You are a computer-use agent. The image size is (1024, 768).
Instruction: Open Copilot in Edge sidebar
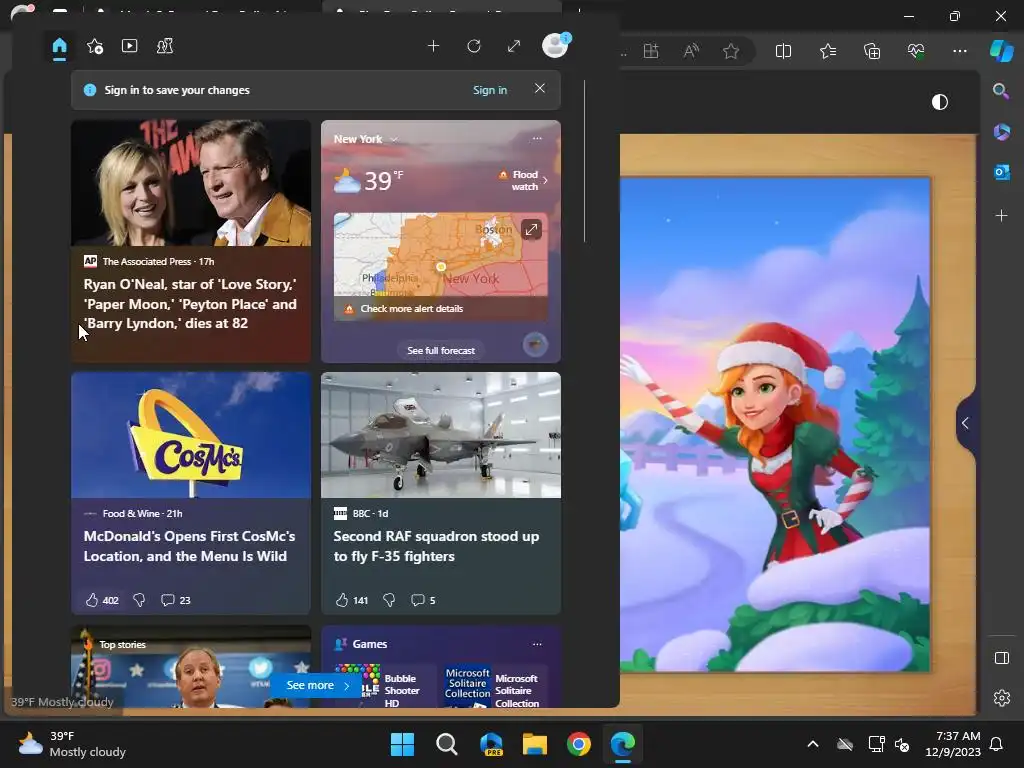[1001, 51]
